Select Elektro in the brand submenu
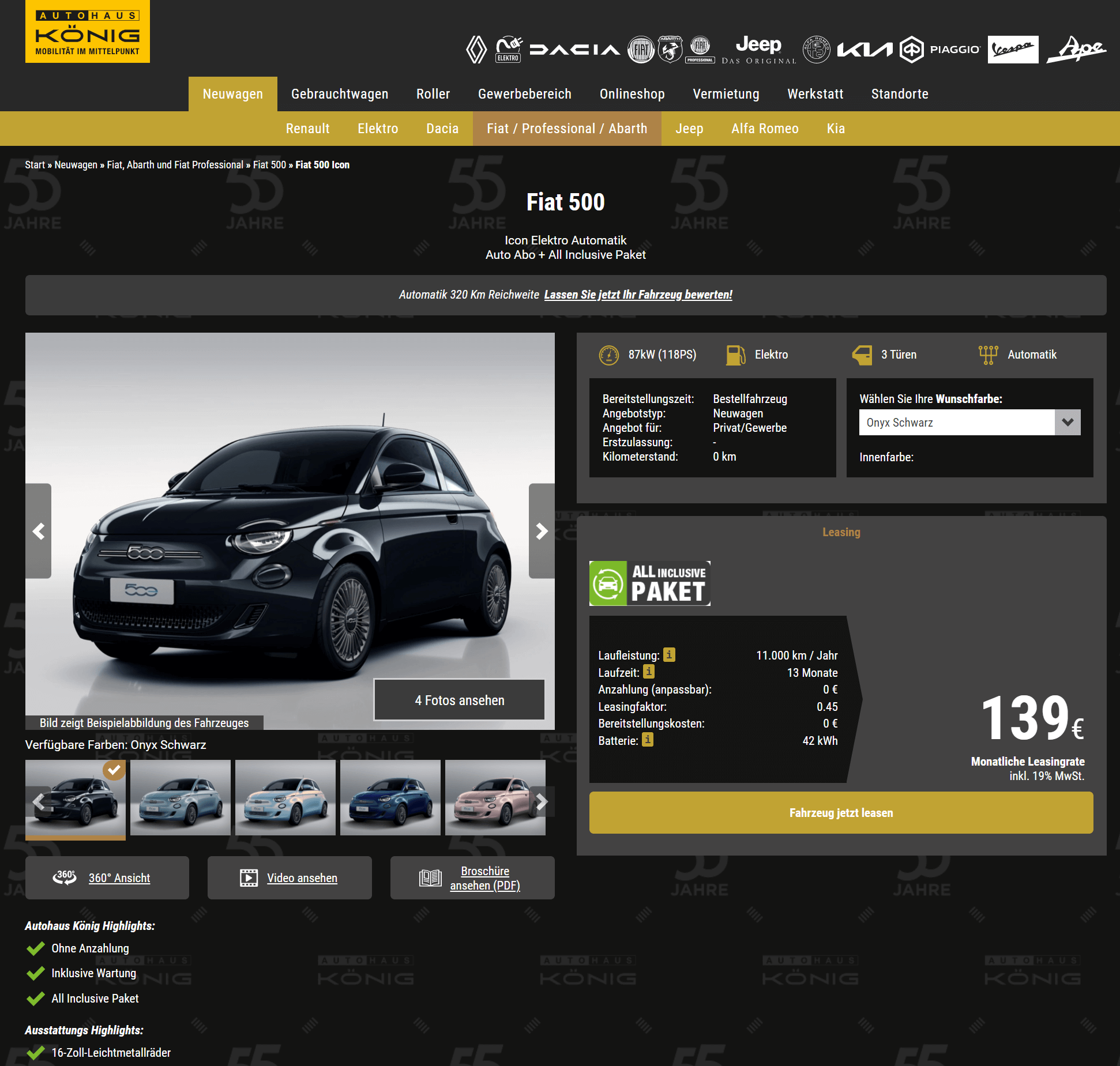The height and width of the screenshot is (1066, 1120). [x=378, y=129]
